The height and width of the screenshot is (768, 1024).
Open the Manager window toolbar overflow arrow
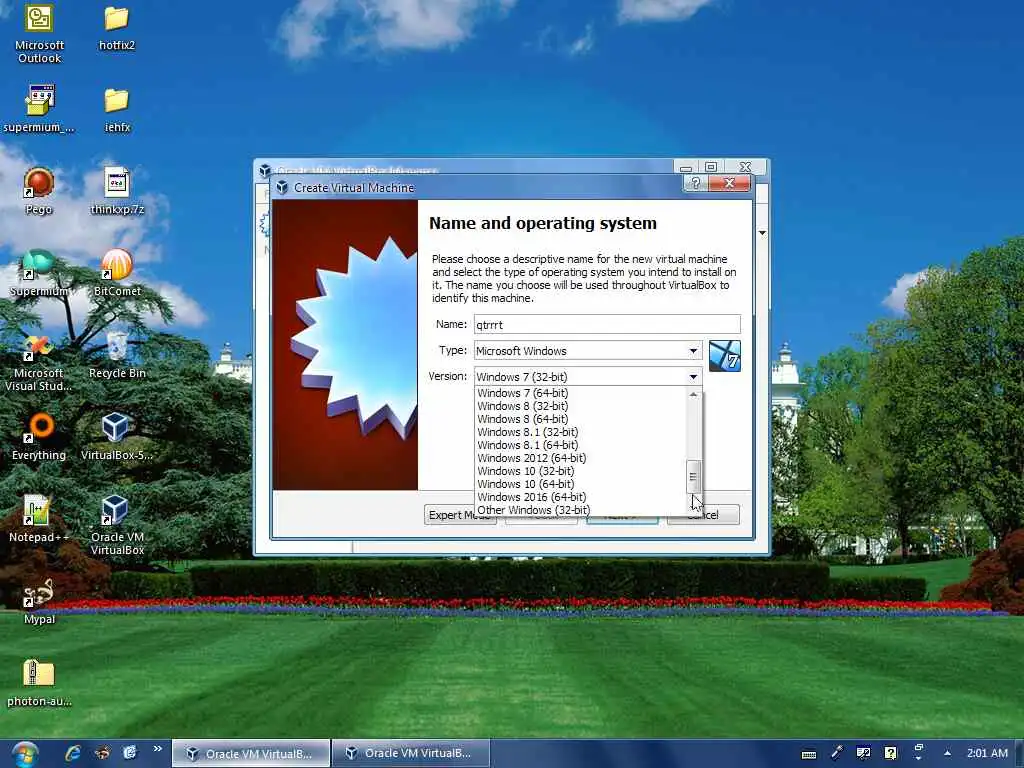coord(762,233)
